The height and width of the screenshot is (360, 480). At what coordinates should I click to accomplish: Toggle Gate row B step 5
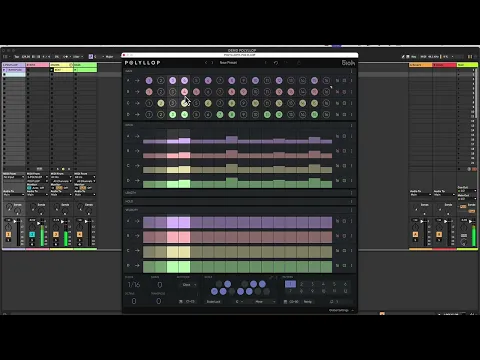196,92
